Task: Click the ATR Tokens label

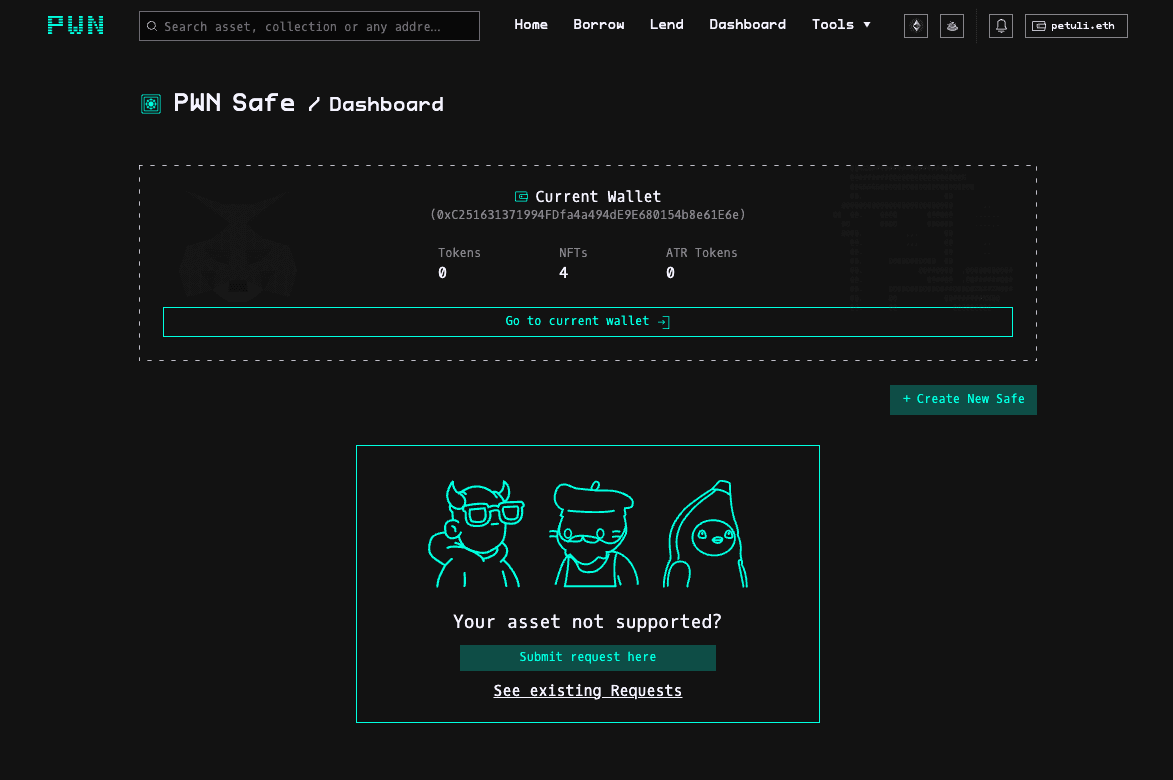Action: click(702, 253)
